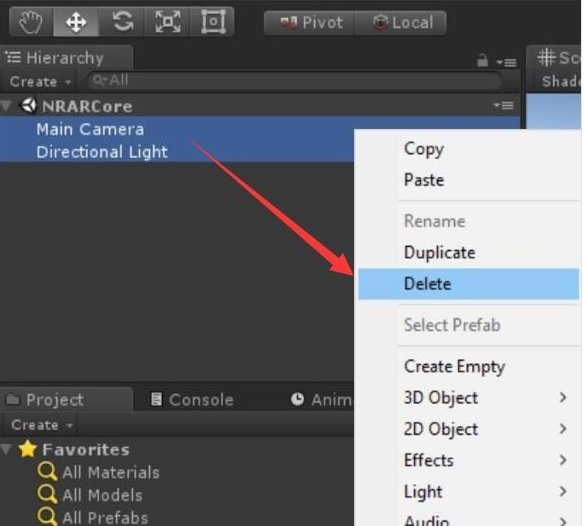Select the All Materials saved search
The height and width of the screenshot is (526, 584).
(x=98, y=472)
